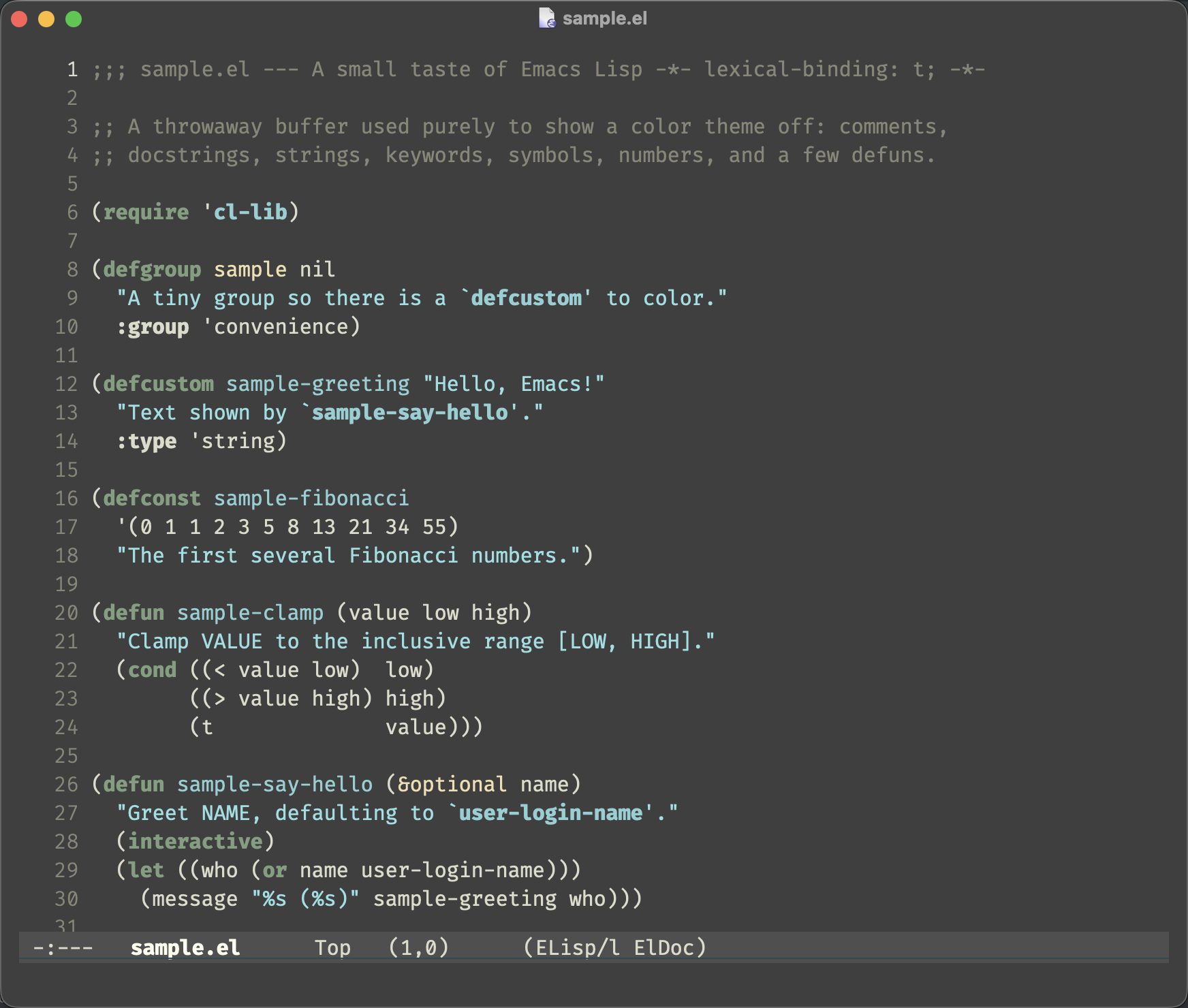Click the 'or' keyword on line 29

pos(275,870)
